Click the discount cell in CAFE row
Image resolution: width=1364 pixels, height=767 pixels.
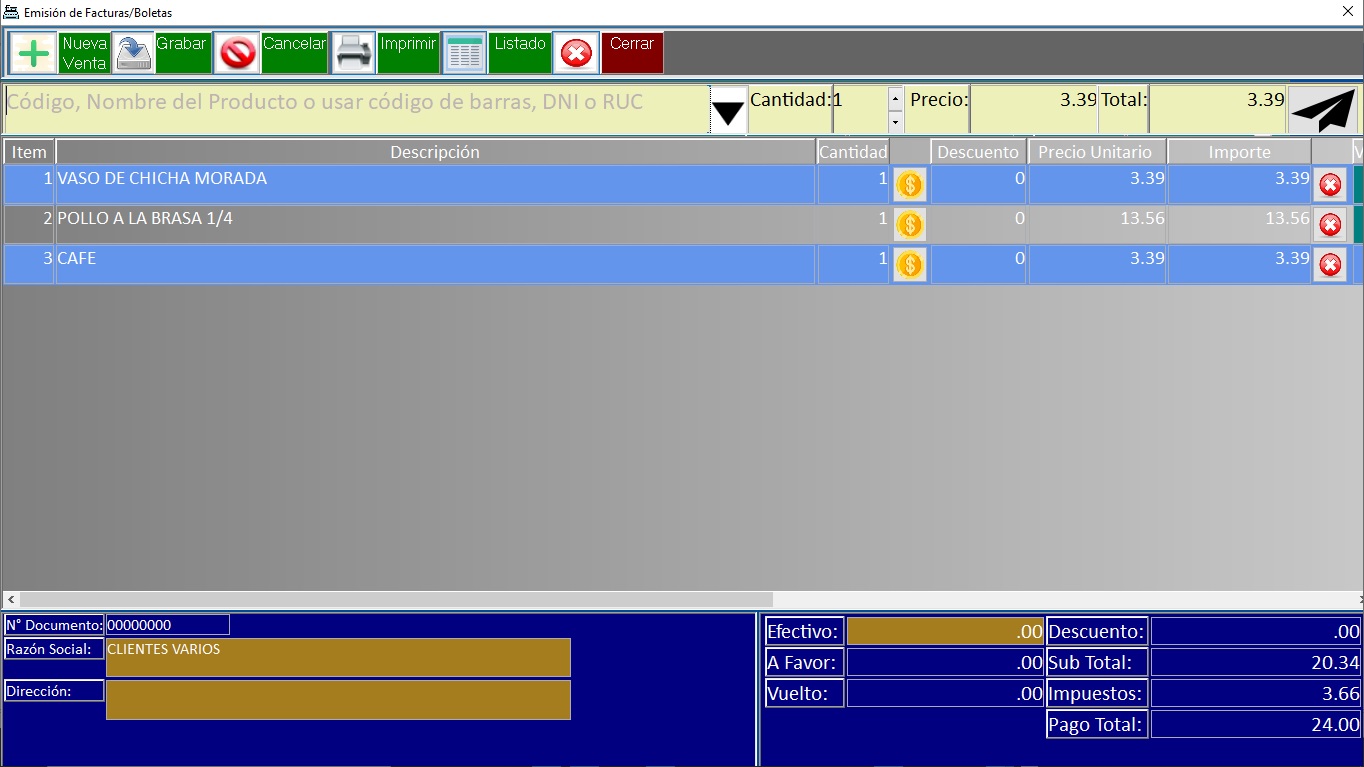978,264
